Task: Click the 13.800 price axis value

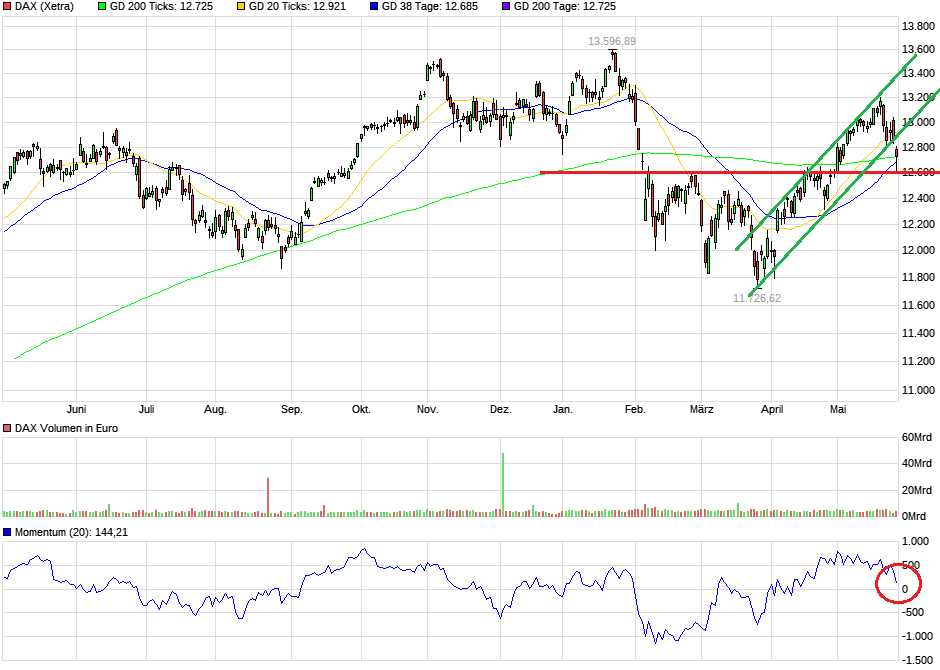Action: point(918,26)
